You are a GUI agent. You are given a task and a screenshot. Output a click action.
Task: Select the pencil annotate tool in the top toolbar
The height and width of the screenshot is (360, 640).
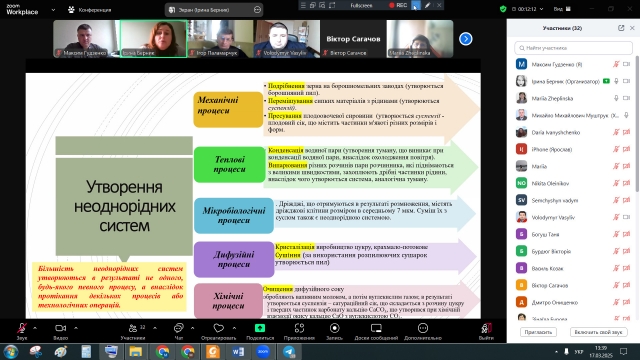(427, 5)
